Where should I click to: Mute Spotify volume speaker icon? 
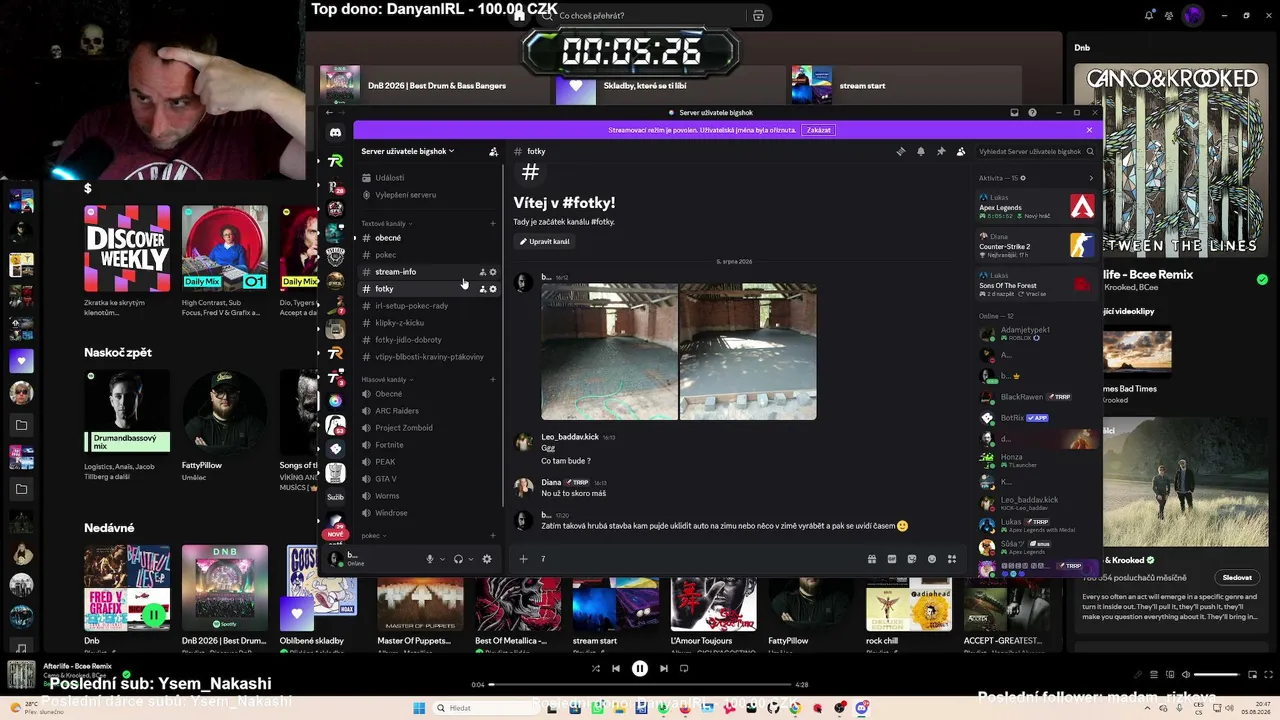coord(1186,675)
